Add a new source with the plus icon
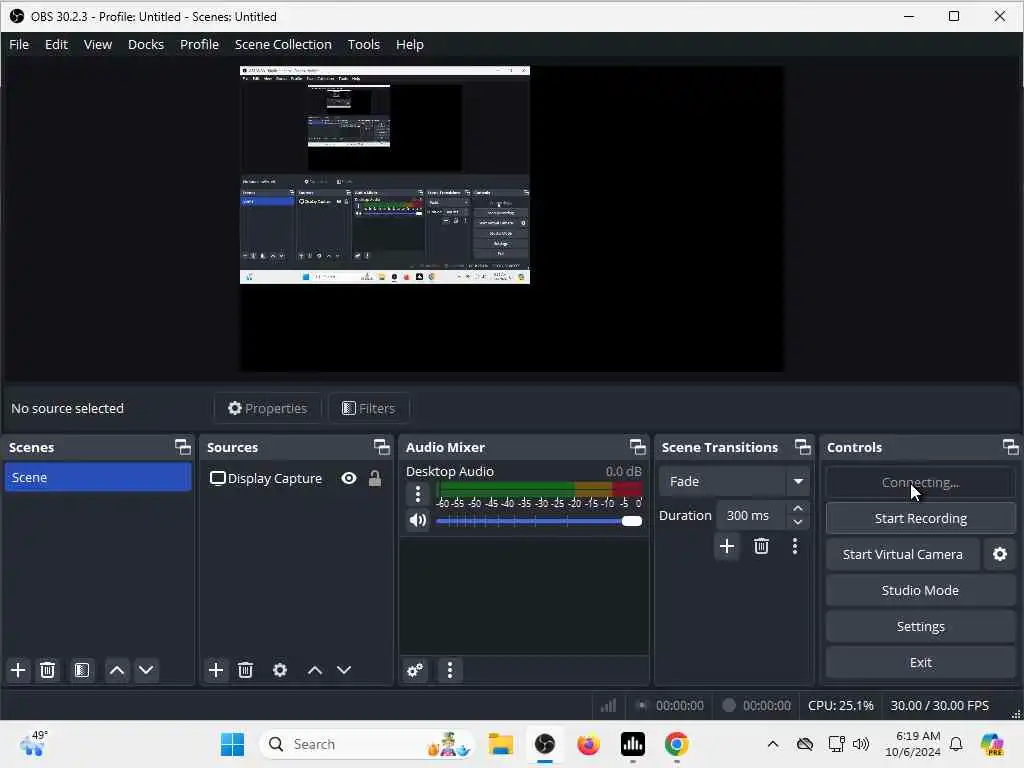The image size is (1024, 768). tap(216, 670)
